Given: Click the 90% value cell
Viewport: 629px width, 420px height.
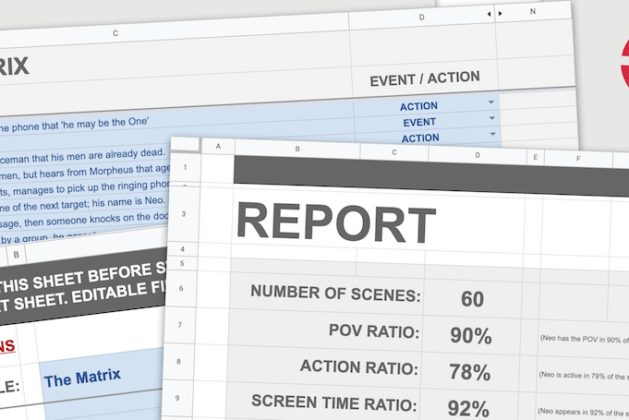Looking at the screenshot, I should pyautogui.click(x=471, y=335).
